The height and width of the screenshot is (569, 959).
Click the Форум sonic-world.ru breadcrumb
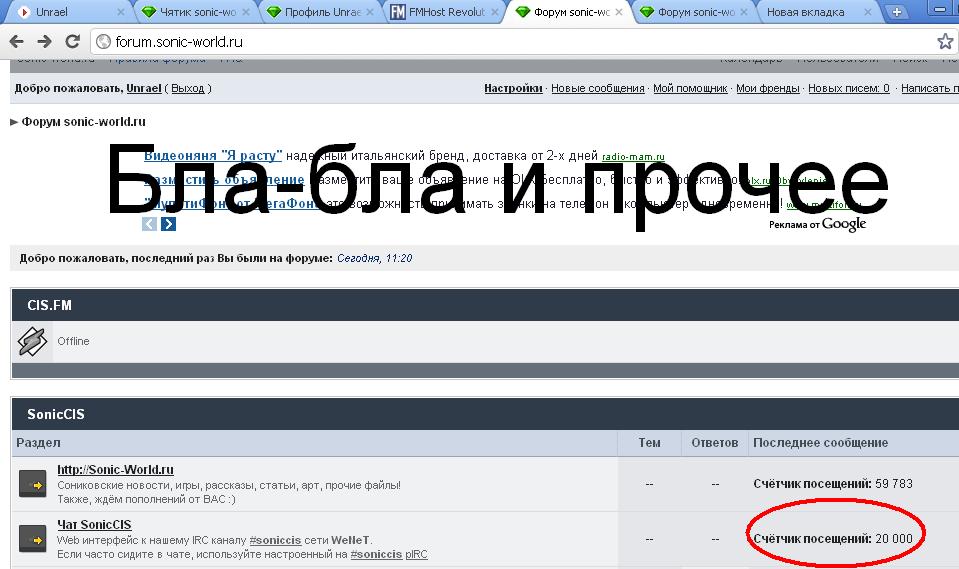click(x=84, y=122)
